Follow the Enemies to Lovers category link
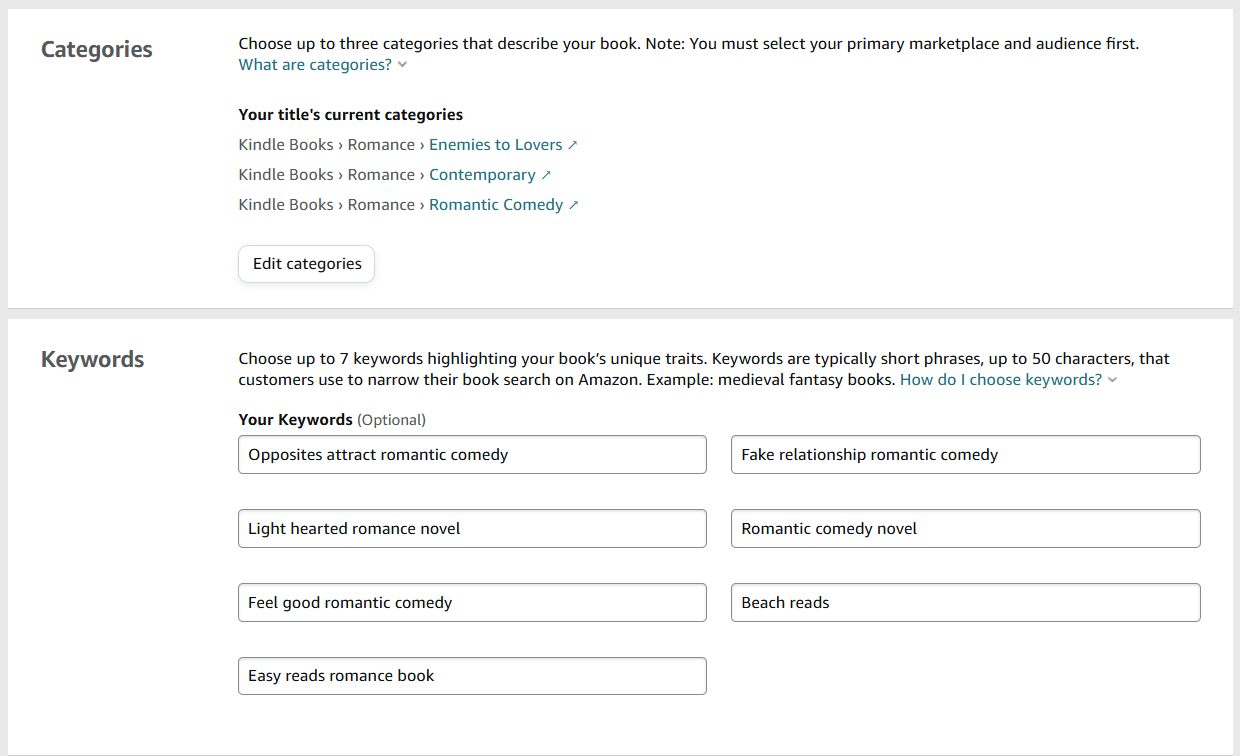Image resolution: width=1240 pixels, height=756 pixels. click(496, 145)
